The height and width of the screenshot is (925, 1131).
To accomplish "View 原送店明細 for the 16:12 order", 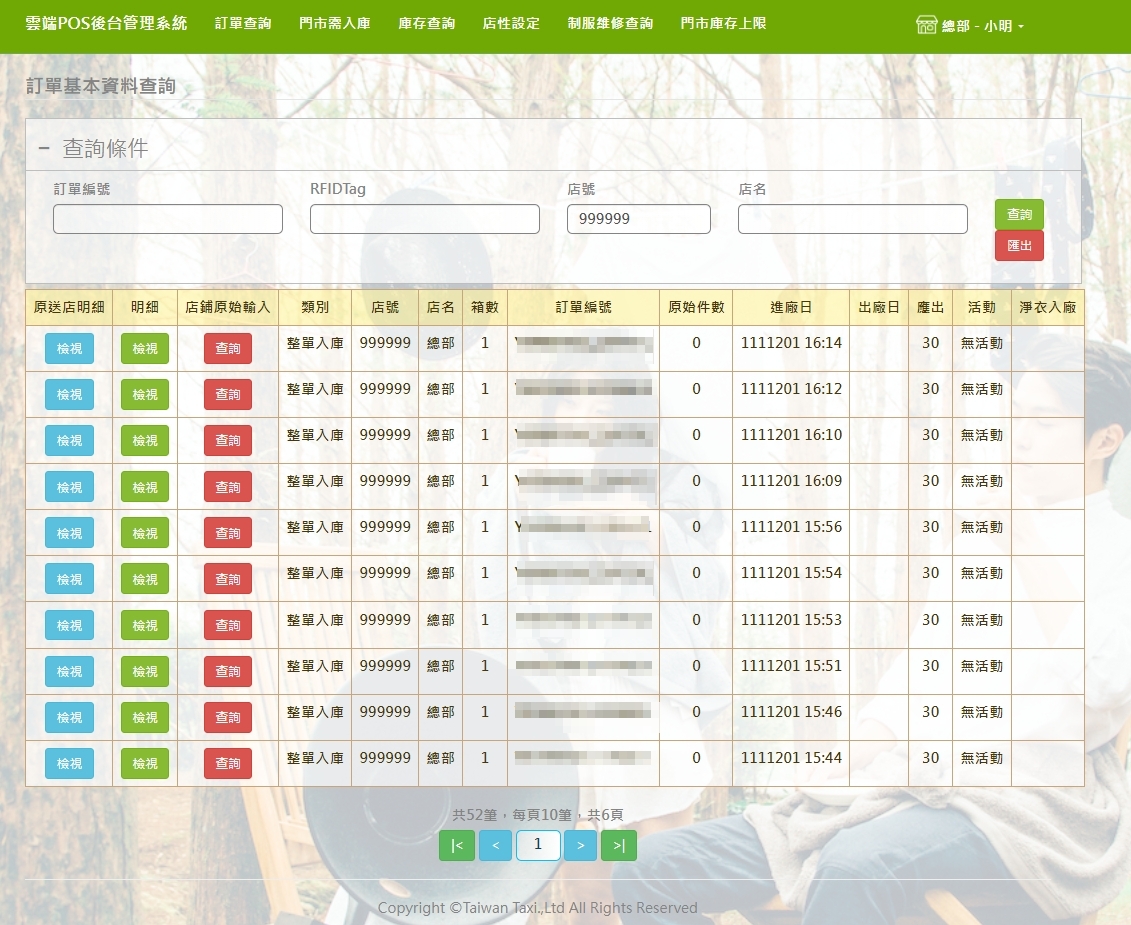I will pos(69,395).
